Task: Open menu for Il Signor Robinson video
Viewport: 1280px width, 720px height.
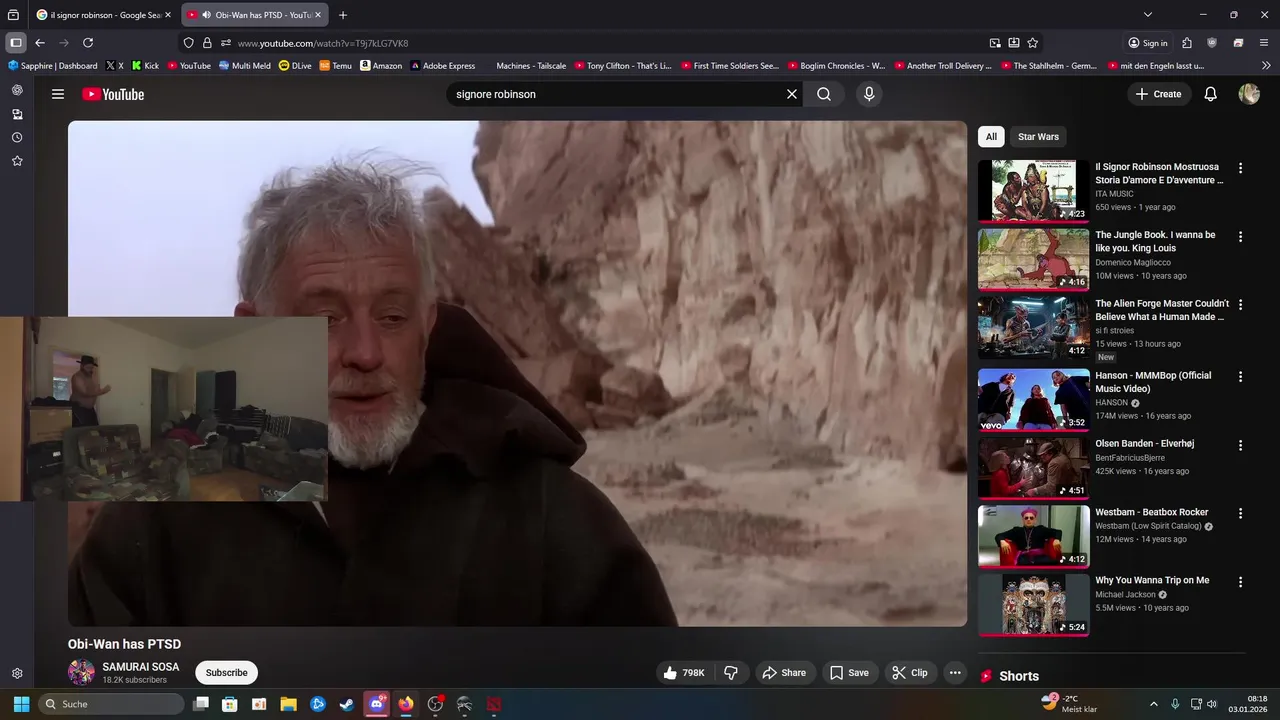Action: tap(1241, 168)
